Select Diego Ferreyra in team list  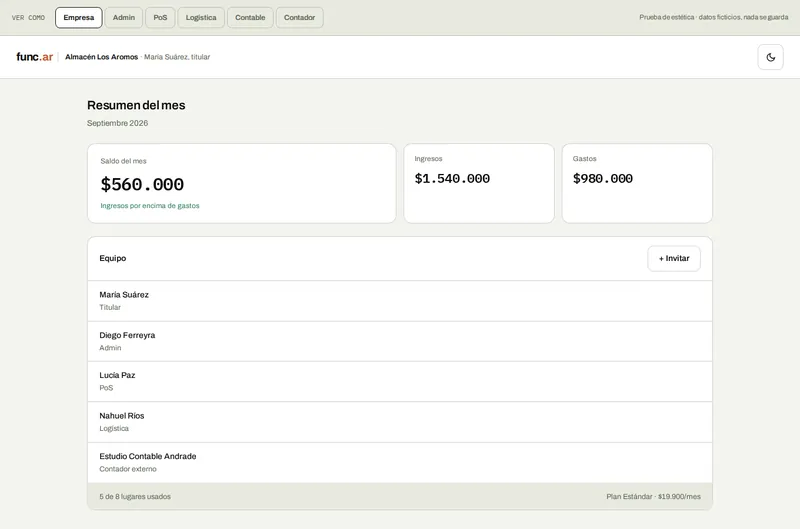click(x=400, y=341)
